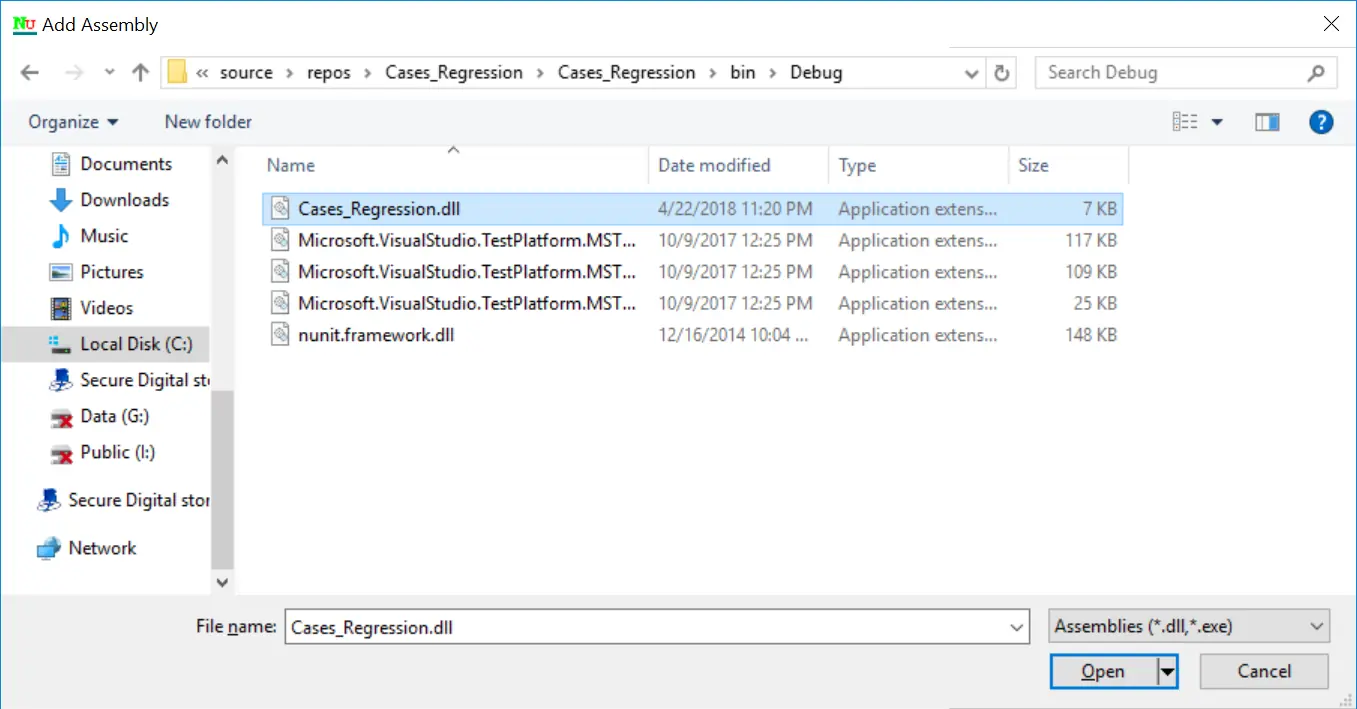The image size is (1357, 709).
Task: Click the Back navigation arrow
Action: (x=29, y=72)
